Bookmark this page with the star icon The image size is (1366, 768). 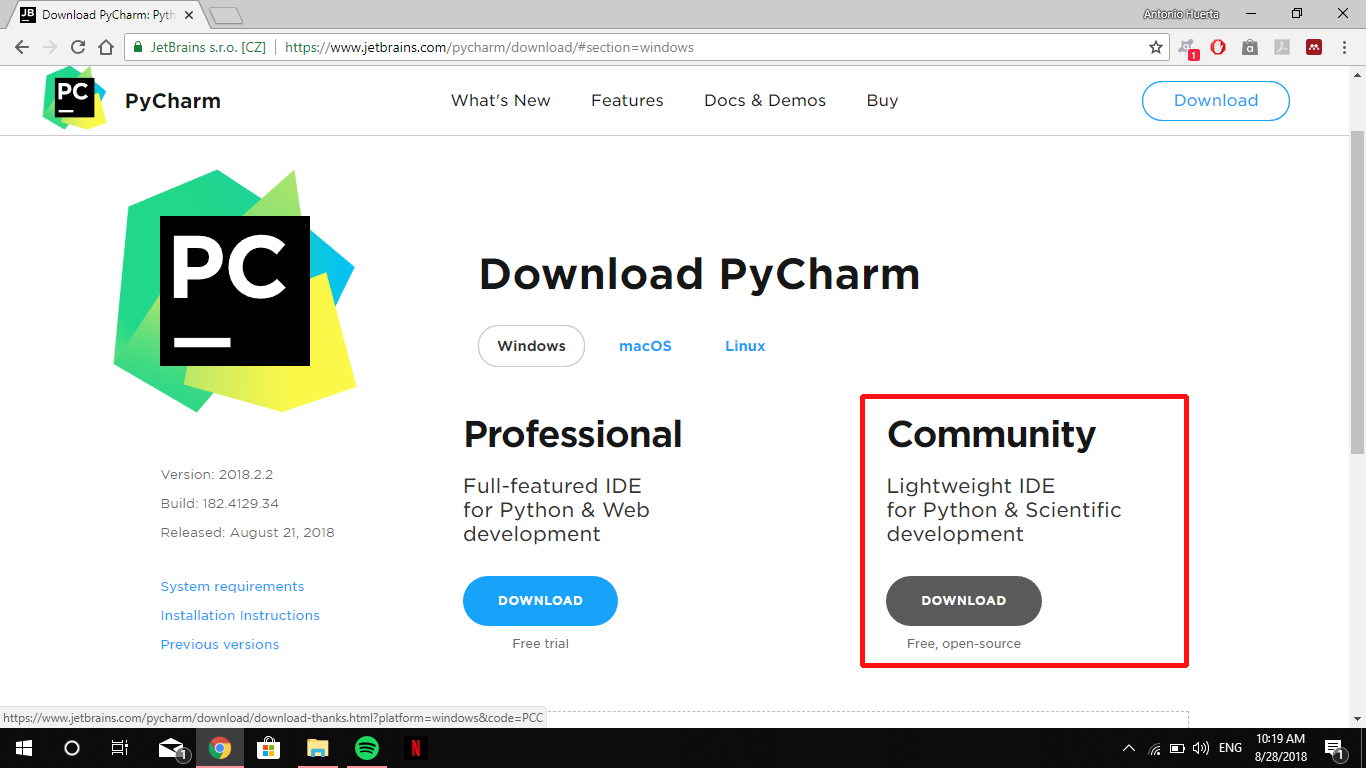coord(1157,47)
